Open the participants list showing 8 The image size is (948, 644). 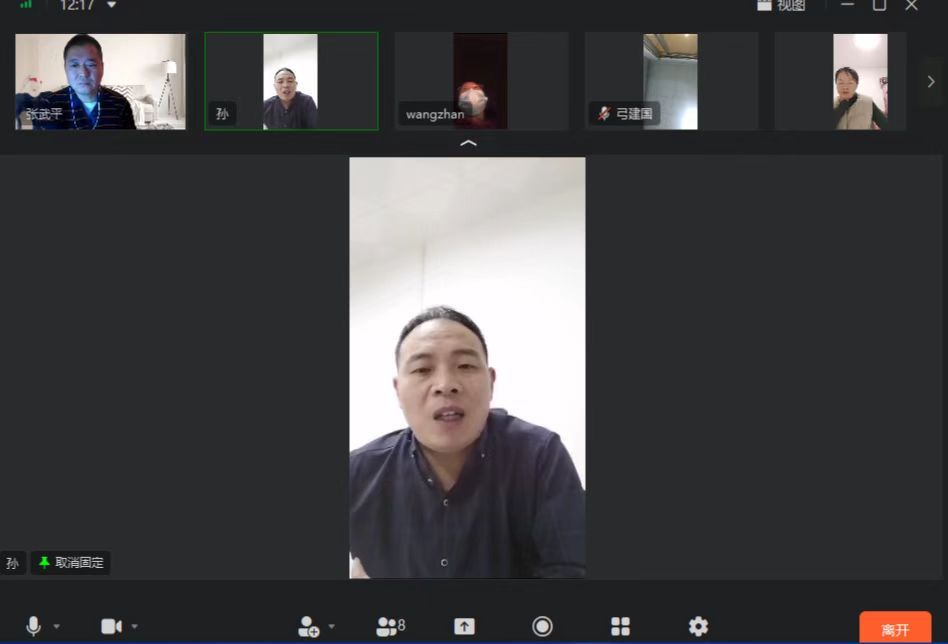point(390,626)
